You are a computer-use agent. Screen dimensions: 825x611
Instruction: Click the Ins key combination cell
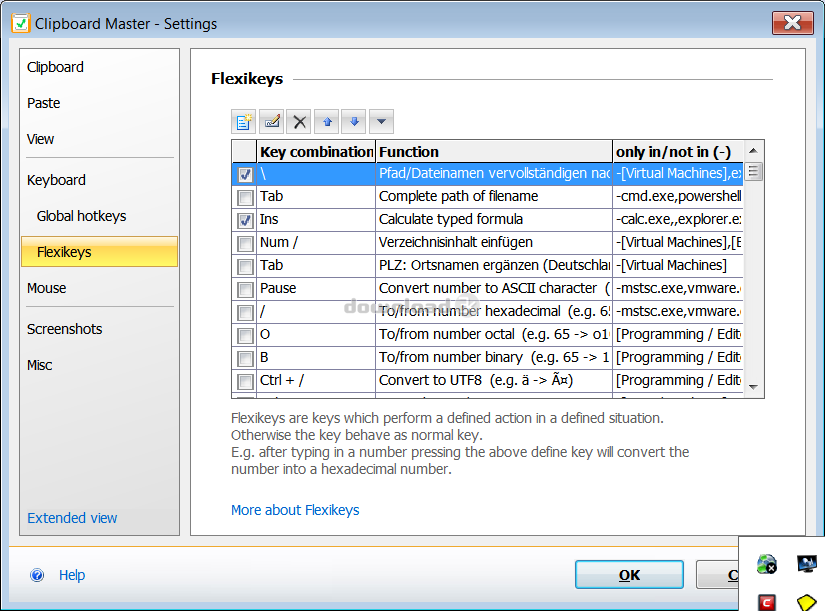pyautogui.click(x=316, y=220)
